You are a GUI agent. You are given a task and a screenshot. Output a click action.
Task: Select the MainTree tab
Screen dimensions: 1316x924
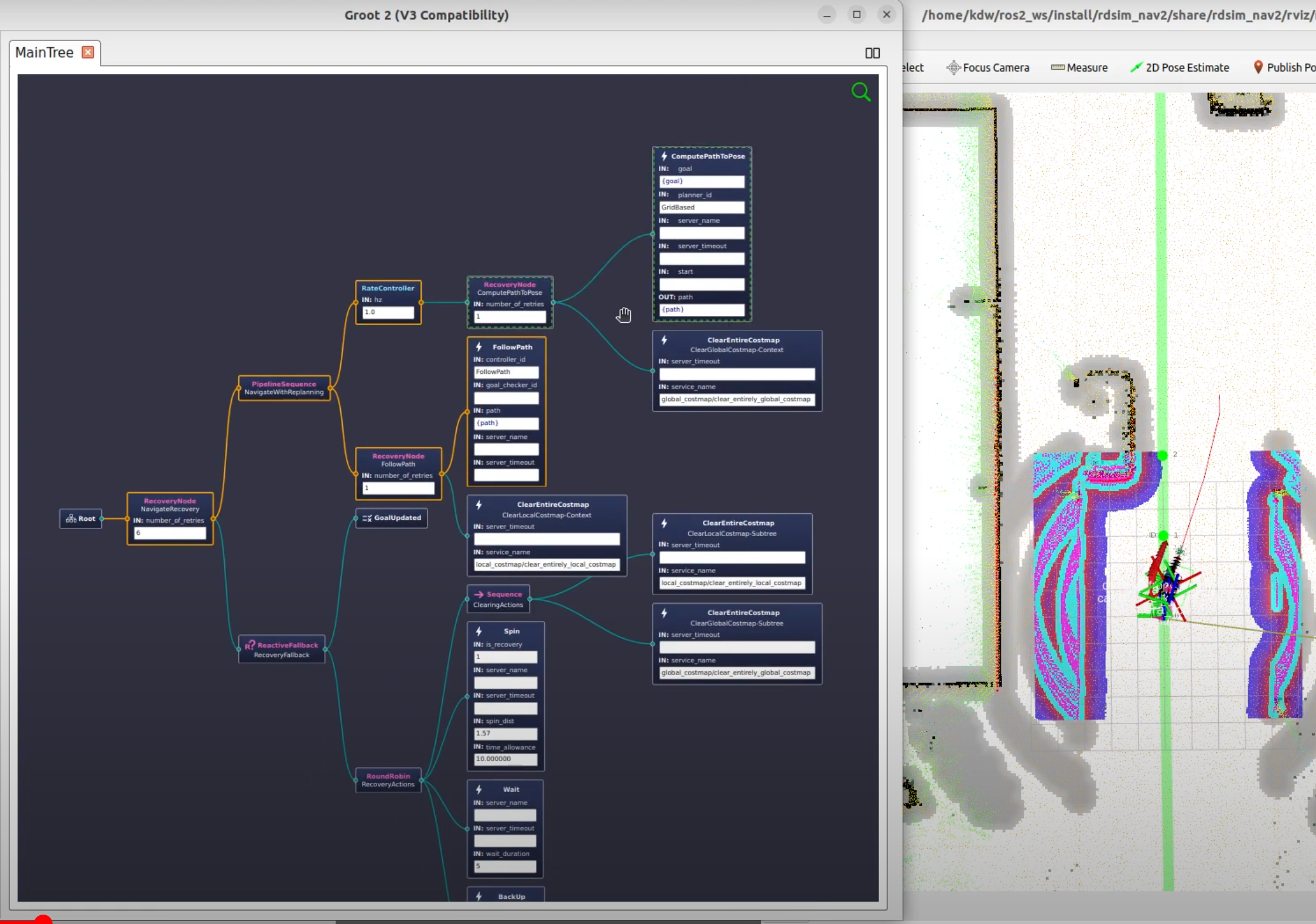[45, 53]
